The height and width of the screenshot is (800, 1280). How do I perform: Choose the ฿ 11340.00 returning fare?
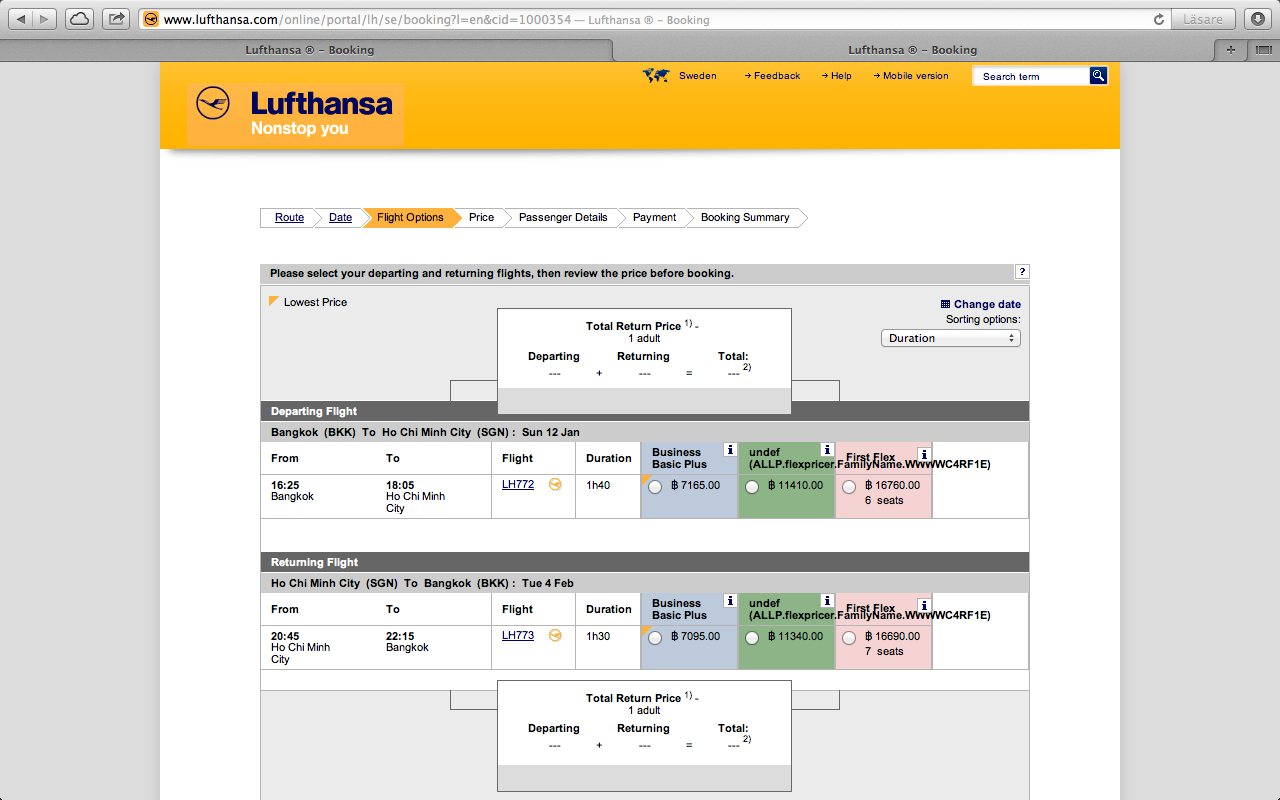(x=752, y=638)
